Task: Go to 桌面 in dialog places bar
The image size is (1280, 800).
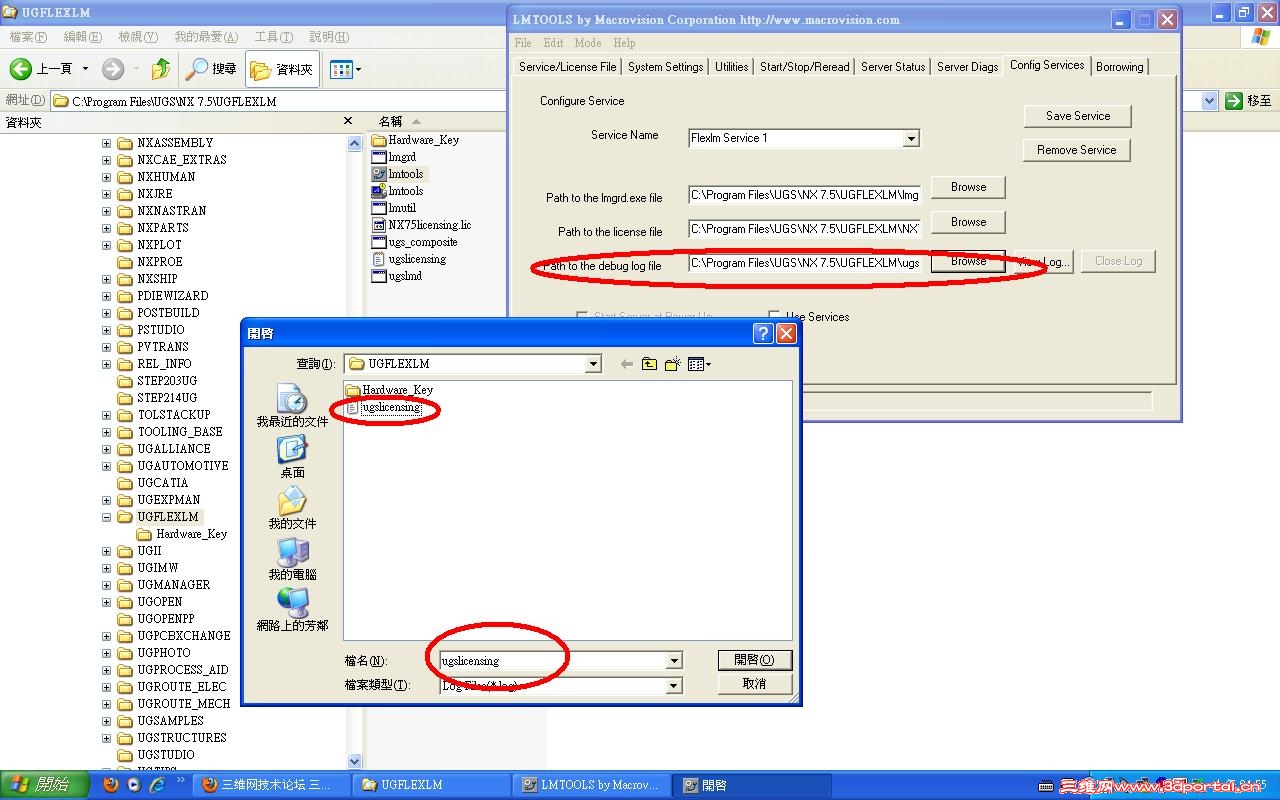Action: (x=292, y=457)
